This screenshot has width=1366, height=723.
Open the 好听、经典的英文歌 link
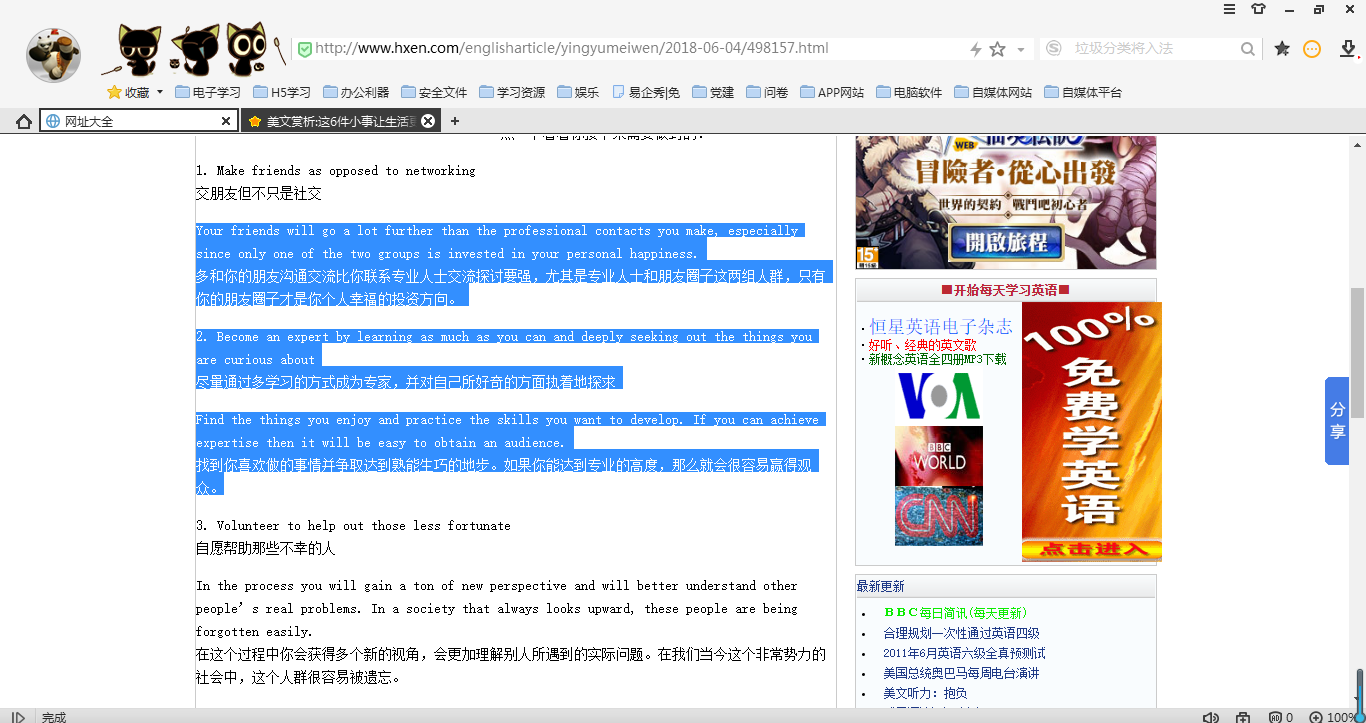(922, 345)
